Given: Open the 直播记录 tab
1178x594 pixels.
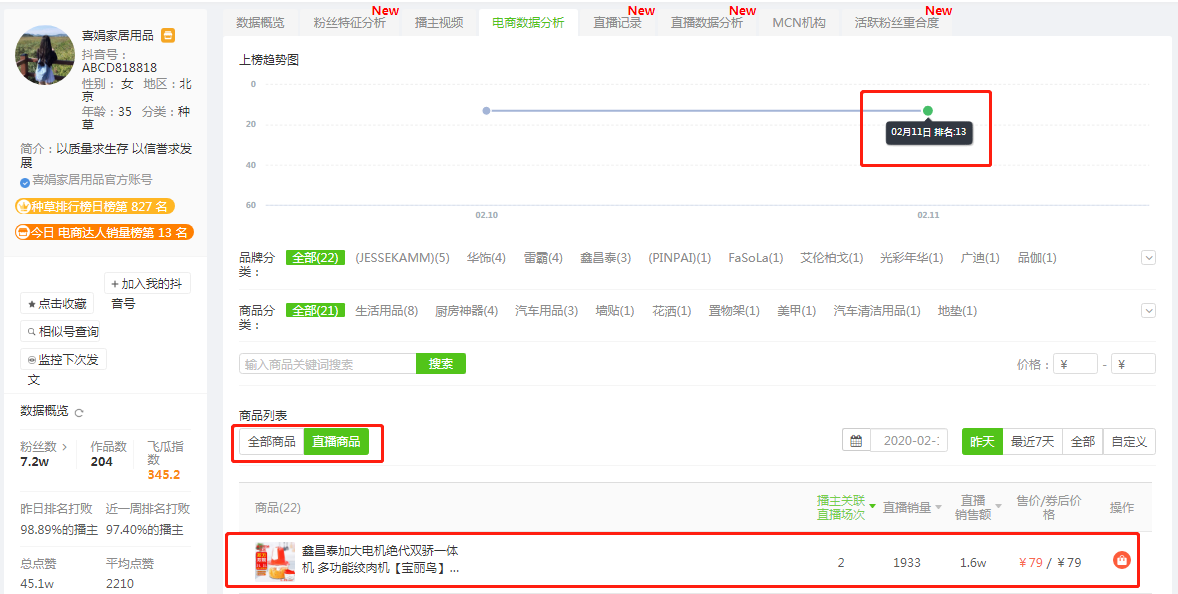Looking at the screenshot, I should pyautogui.click(x=618, y=23).
